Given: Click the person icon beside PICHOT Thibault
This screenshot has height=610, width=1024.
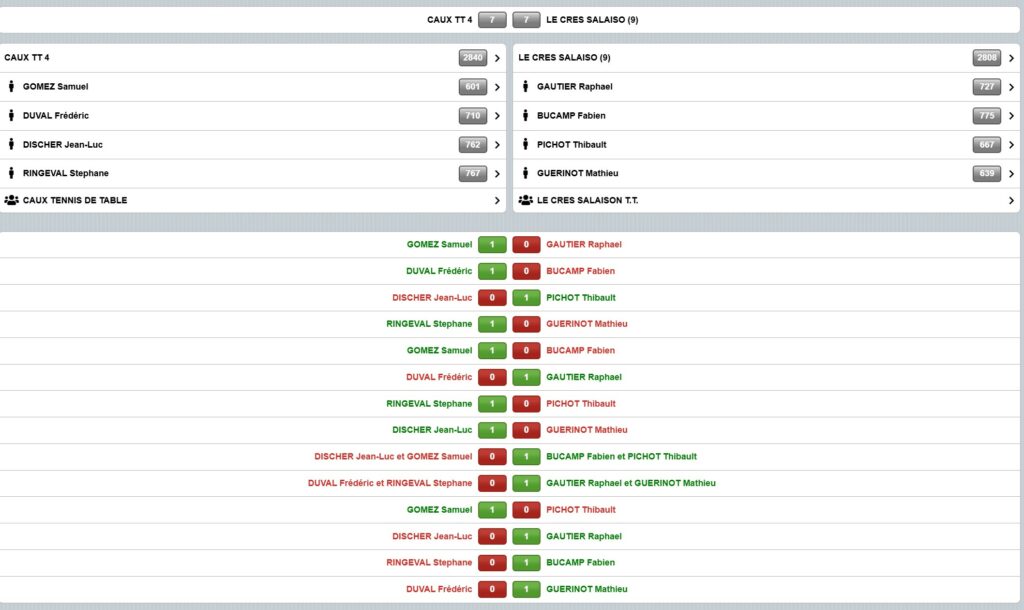Looking at the screenshot, I should tap(526, 145).
